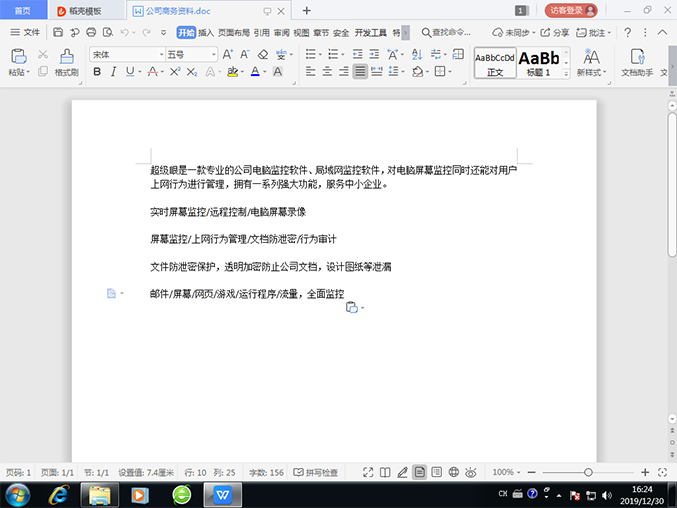Open the 页面布局 ribbon tab
Viewport: 677px width, 508px height.
(x=234, y=33)
